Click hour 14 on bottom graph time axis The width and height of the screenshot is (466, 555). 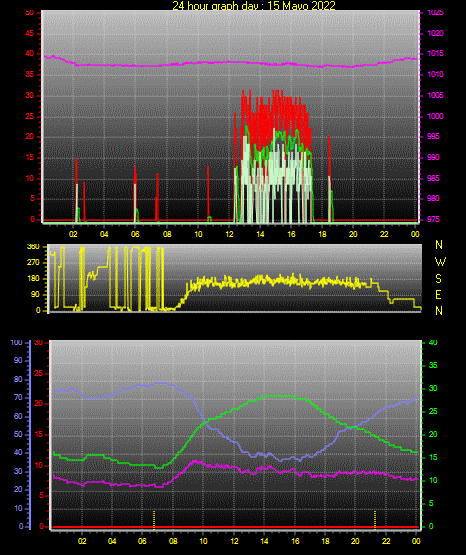tap(264, 541)
